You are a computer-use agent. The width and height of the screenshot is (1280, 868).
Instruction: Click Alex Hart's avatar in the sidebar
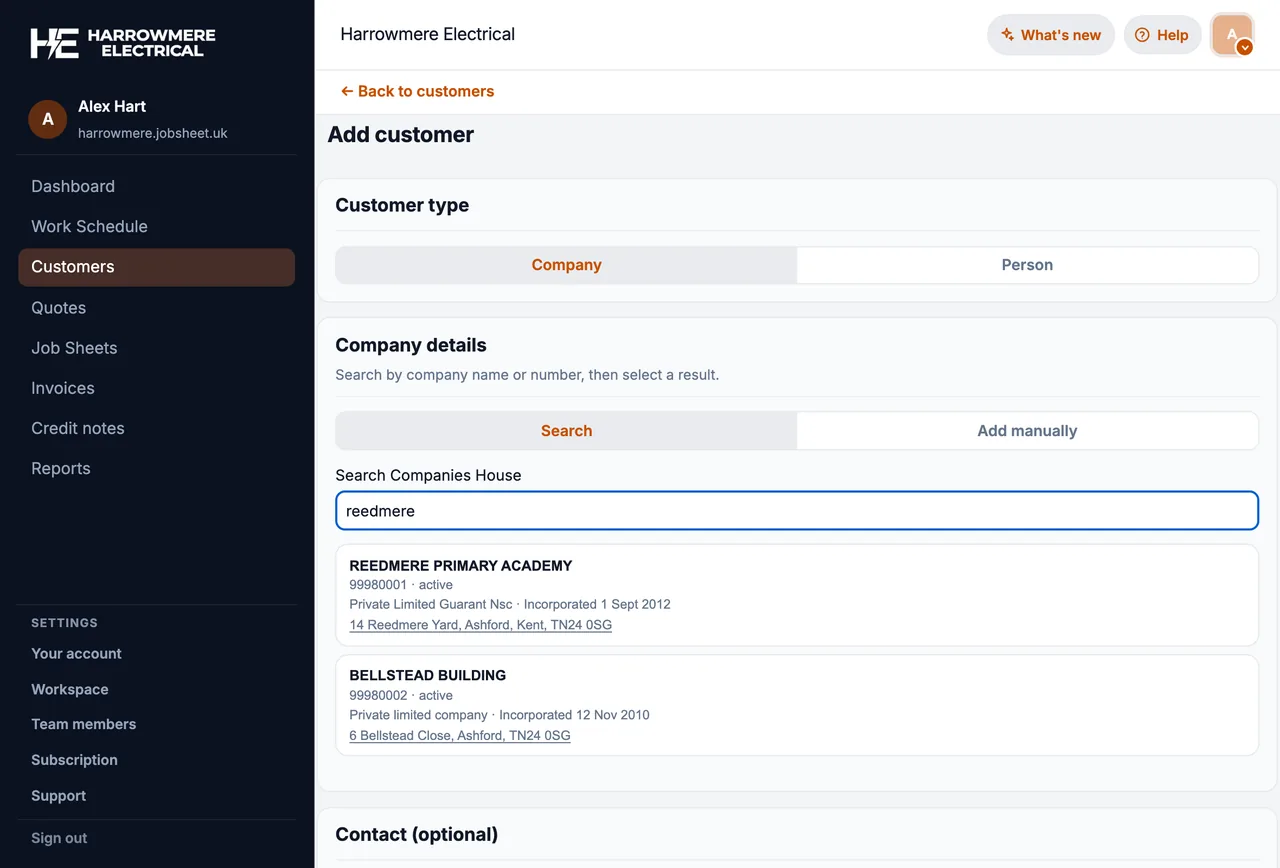tap(48, 119)
